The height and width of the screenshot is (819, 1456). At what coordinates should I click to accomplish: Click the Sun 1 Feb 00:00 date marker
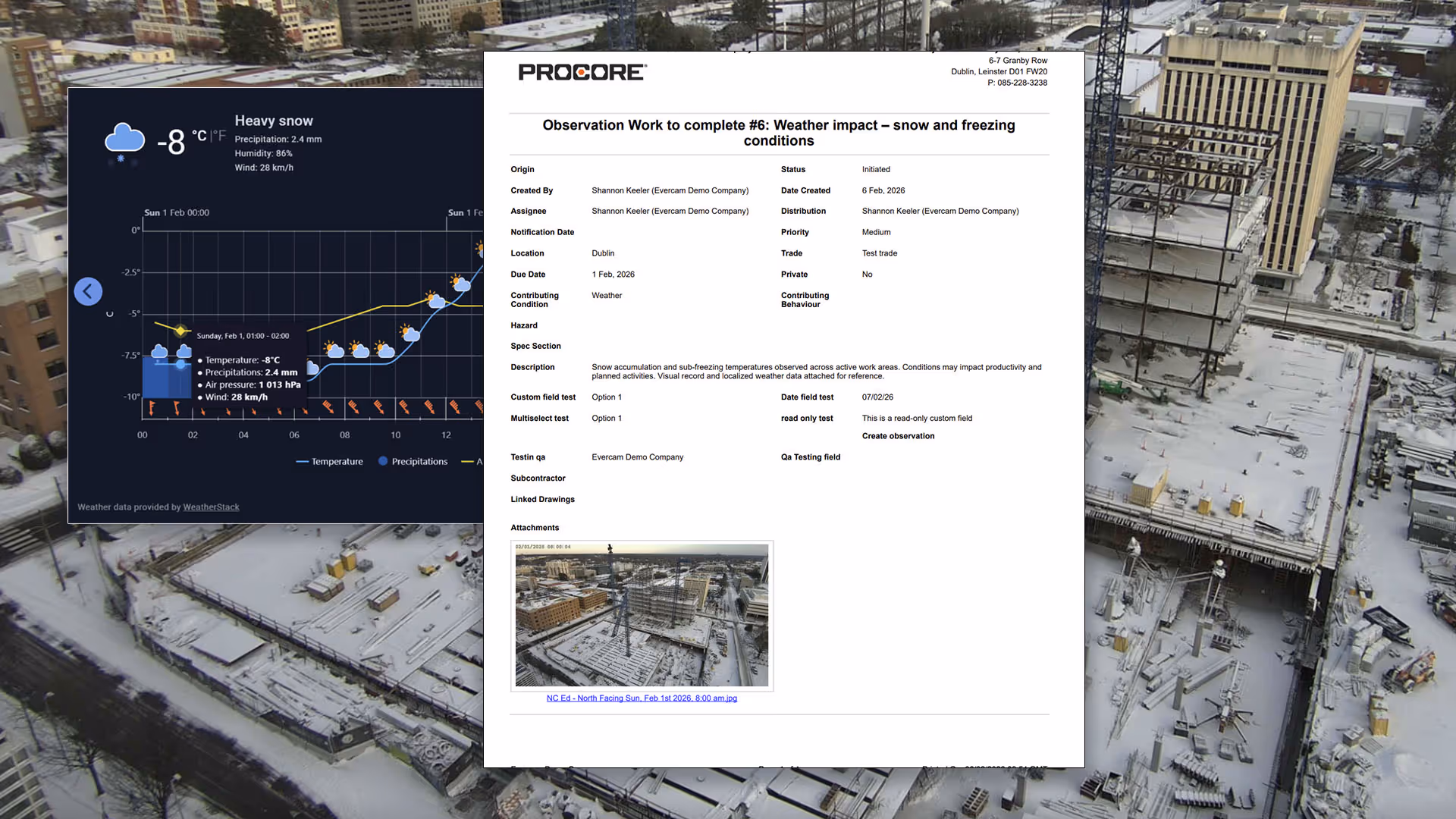pos(177,213)
